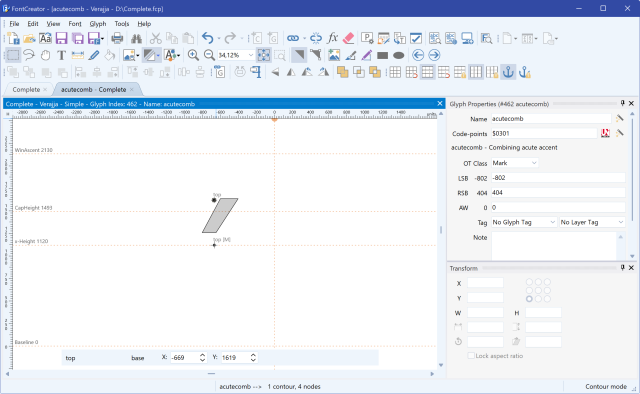Click the link chain icon
Screen dimensions: 640x394
click(293, 38)
